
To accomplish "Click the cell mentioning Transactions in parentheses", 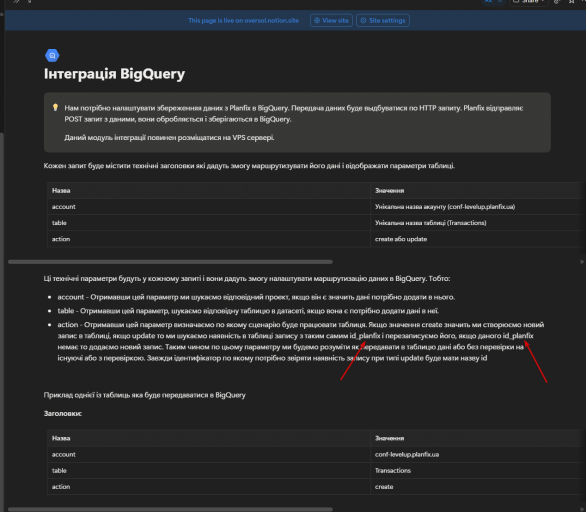I will [x=478, y=223].
